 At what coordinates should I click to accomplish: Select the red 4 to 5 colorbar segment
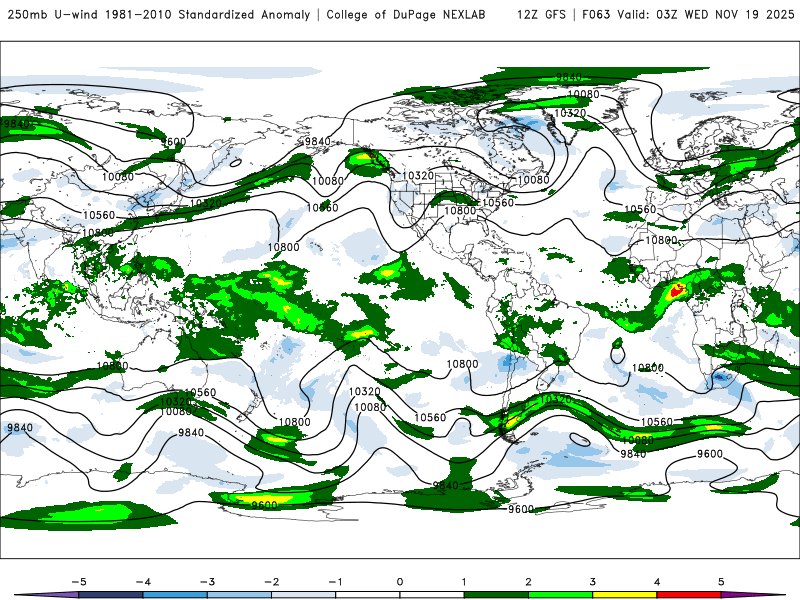pyautogui.click(x=689, y=595)
